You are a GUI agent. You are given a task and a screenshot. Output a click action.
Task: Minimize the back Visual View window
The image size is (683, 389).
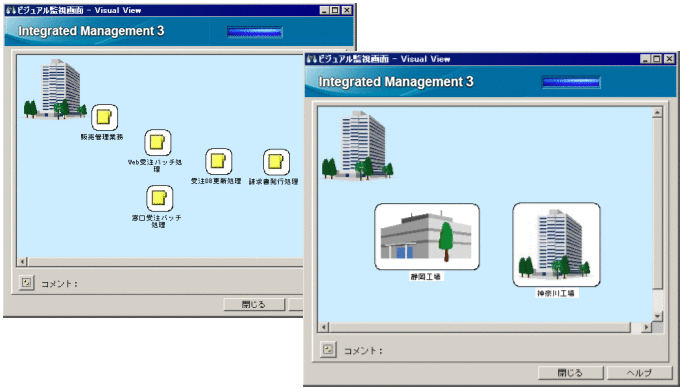pos(325,10)
